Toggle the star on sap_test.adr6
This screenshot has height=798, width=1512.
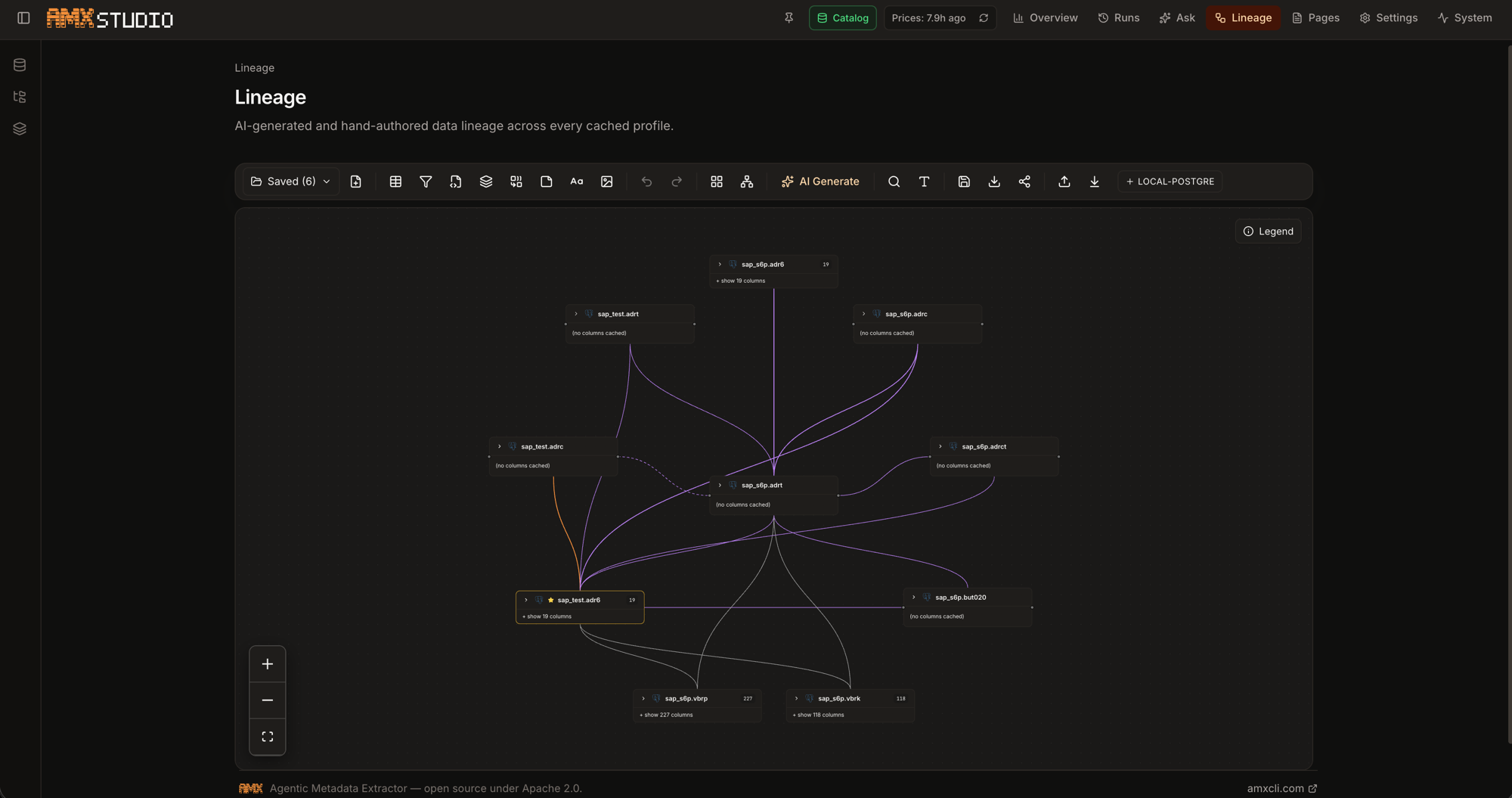point(551,601)
